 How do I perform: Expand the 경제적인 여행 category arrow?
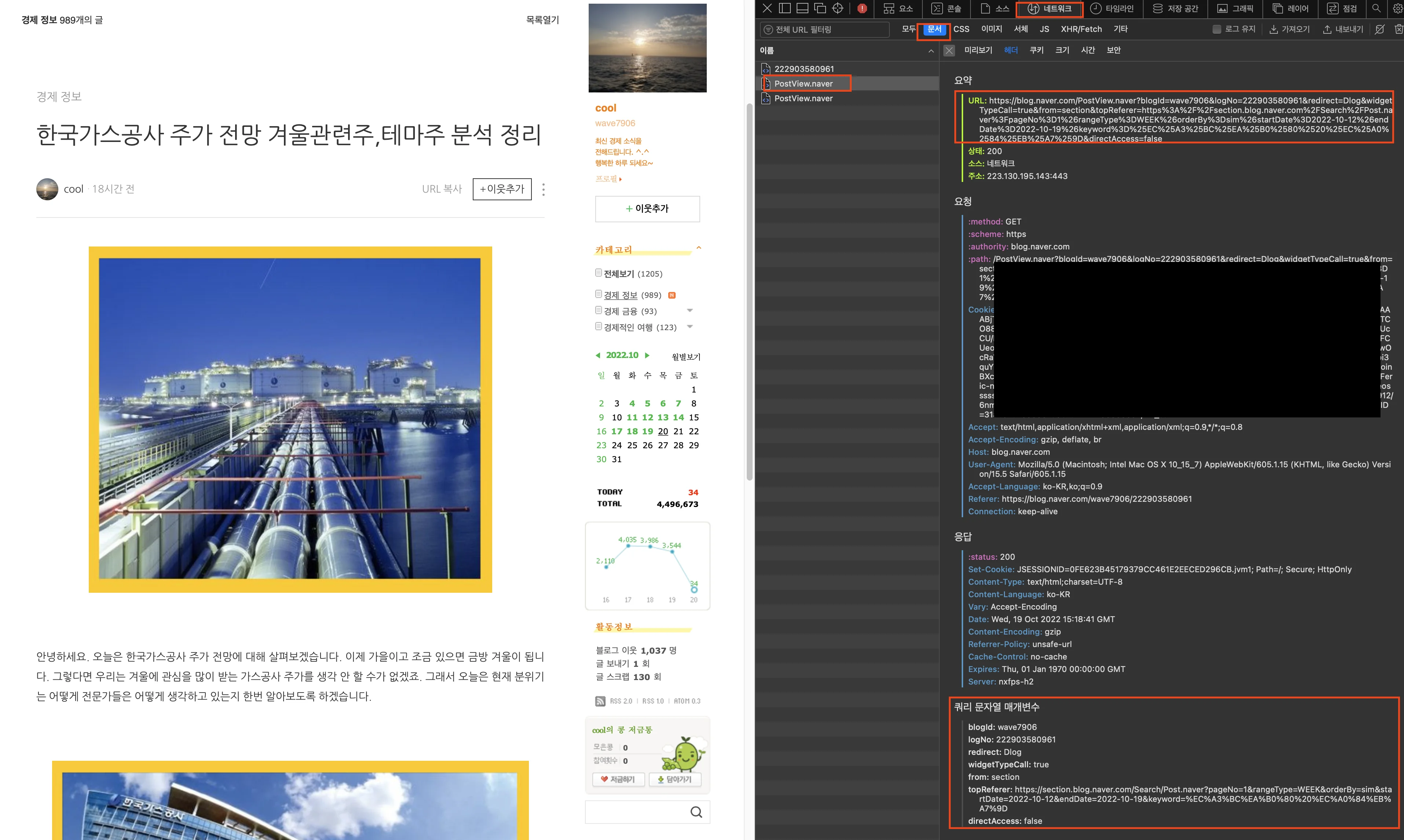[689, 326]
